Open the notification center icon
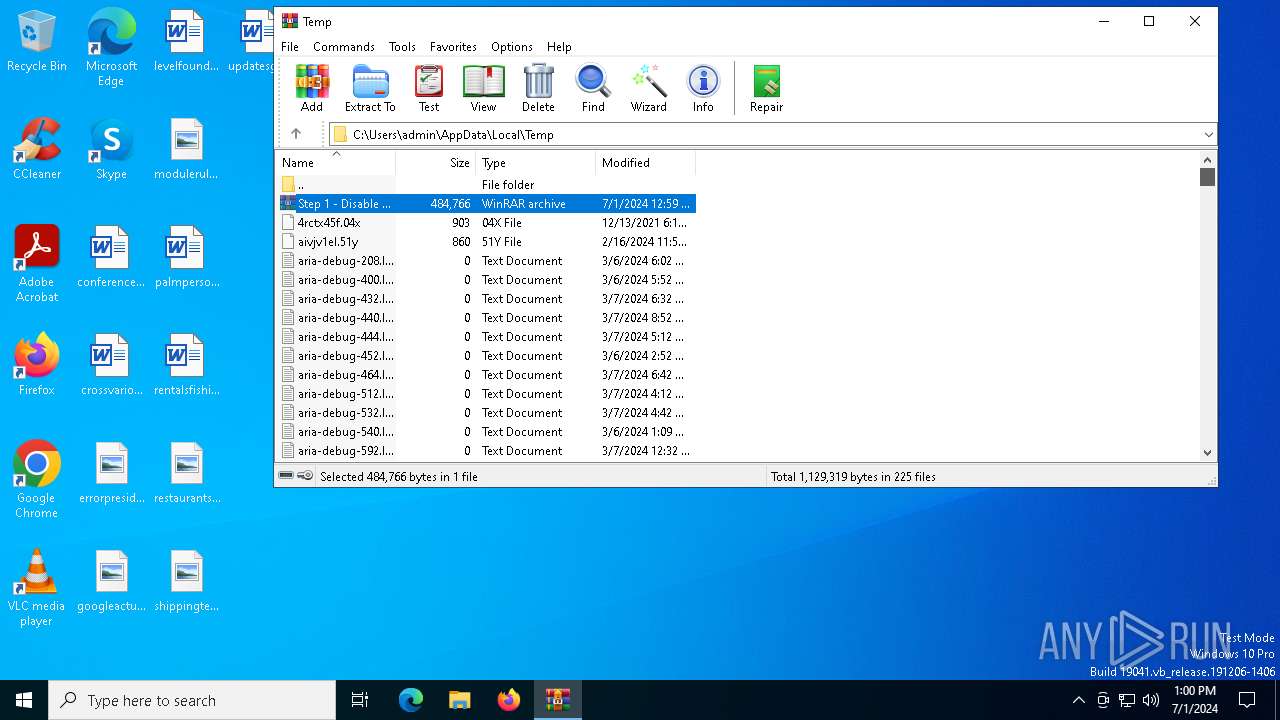The image size is (1280, 720). (x=1247, y=700)
